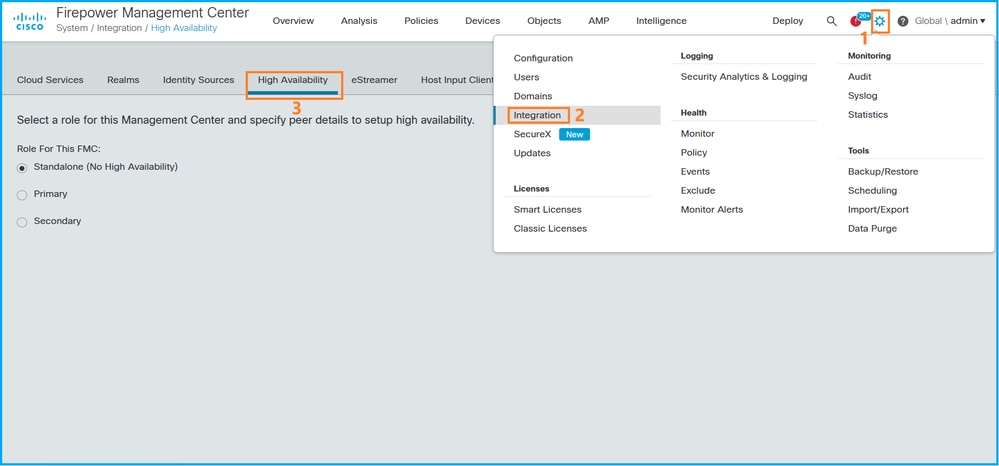Viewport: 999px width, 466px height.
Task: Open Updates in system menu
Action: pyautogui.click(x=532, y=153)
